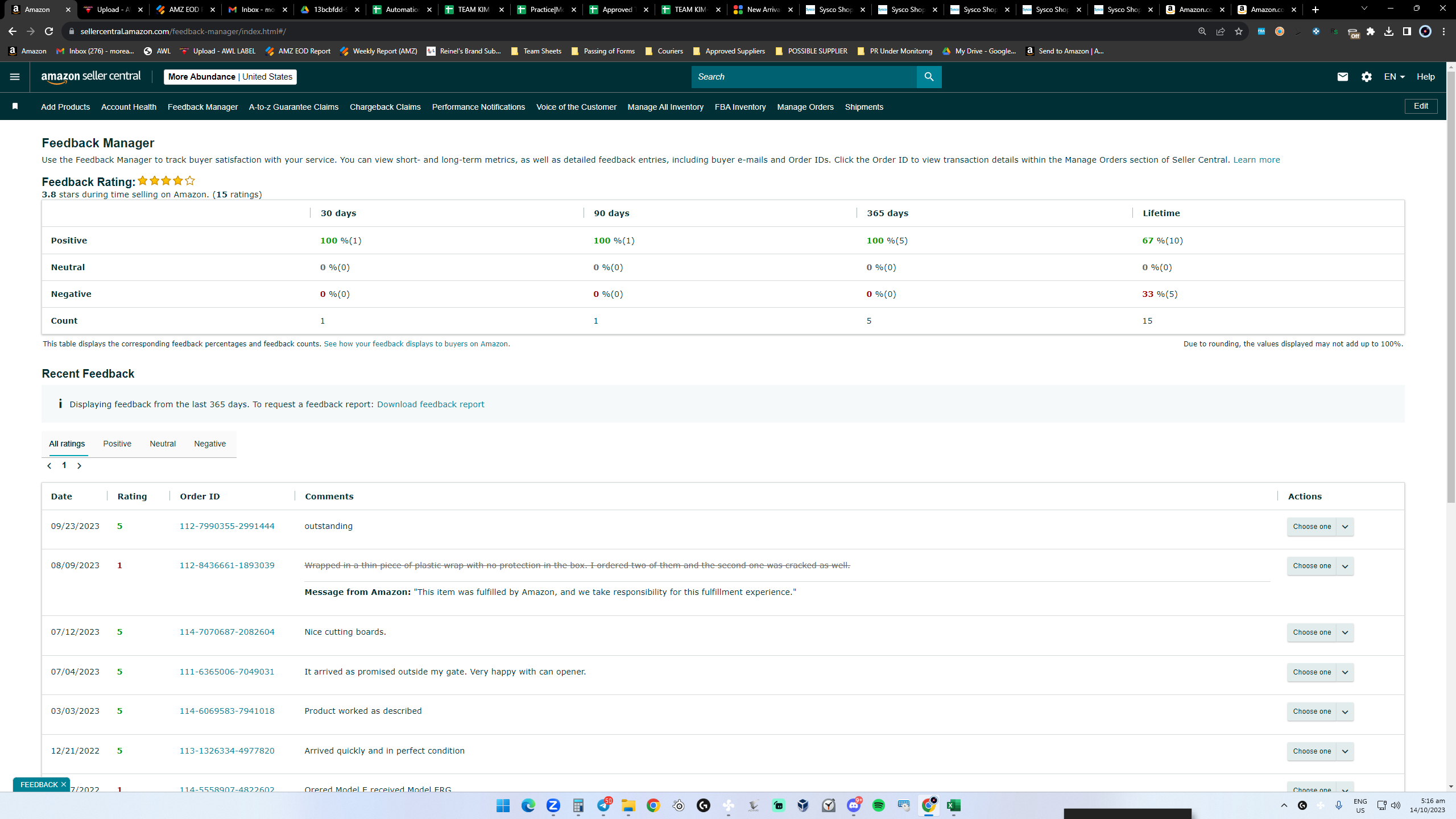Go to next feedback page arrow

79,466
